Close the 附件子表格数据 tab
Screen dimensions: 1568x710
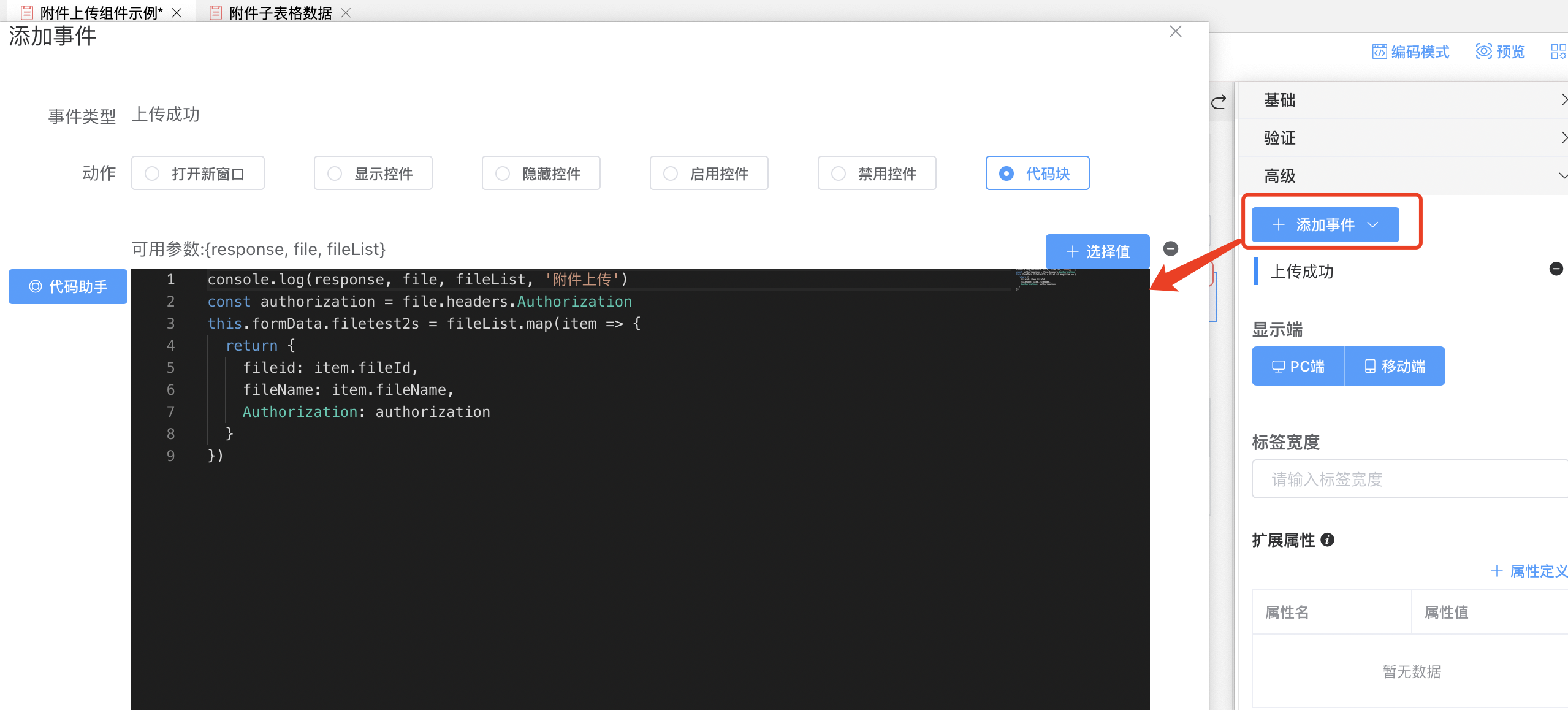click(346, 13)
